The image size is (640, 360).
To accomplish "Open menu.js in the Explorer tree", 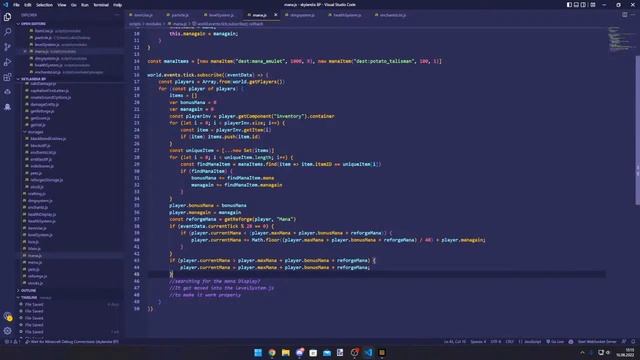I will pos(35,262).
